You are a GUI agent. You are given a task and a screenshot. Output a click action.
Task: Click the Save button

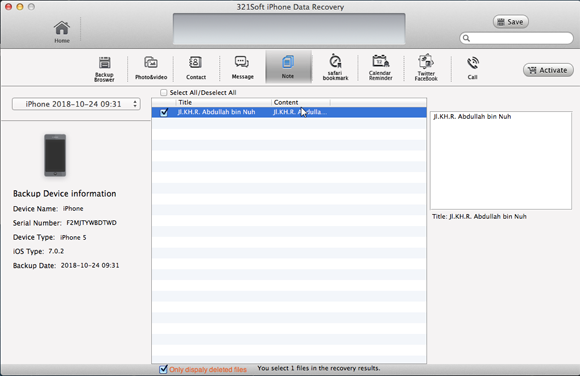[x=510, y=22]
